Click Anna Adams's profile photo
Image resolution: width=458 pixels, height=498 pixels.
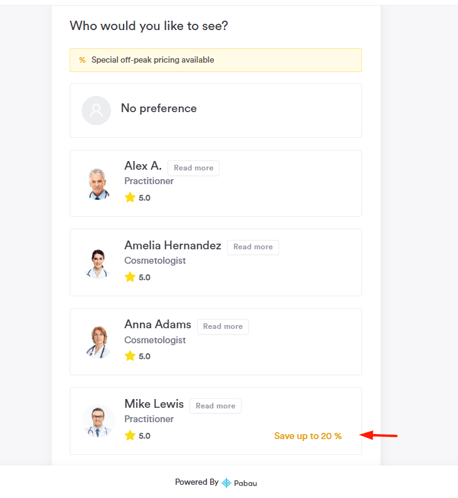[98, 342]
